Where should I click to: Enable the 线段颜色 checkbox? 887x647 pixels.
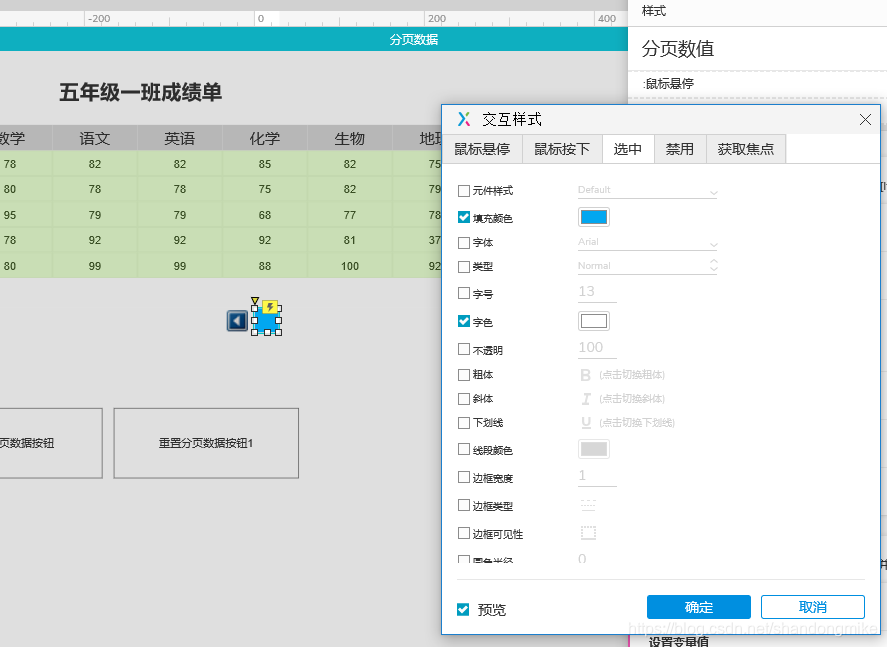[x=464, y=449]
